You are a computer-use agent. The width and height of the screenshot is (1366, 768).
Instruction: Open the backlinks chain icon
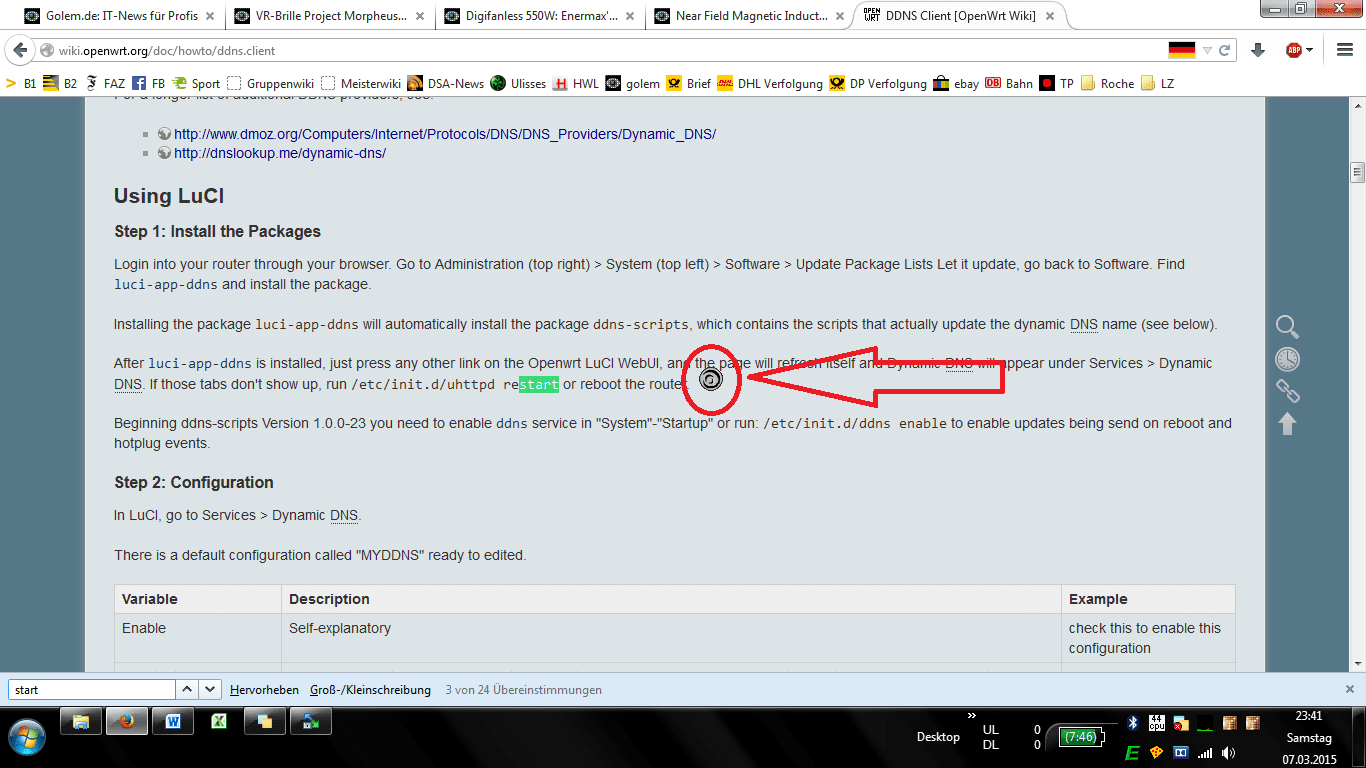click(x=1287, y=391)
